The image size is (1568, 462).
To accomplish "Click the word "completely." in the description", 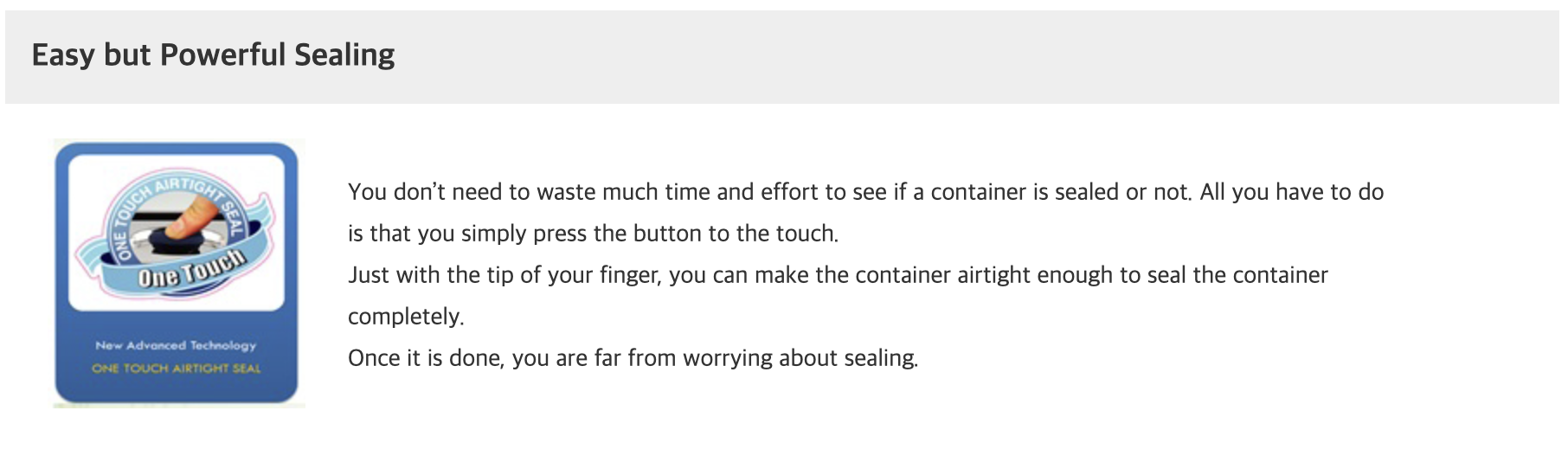I will (x=406, y=317).
